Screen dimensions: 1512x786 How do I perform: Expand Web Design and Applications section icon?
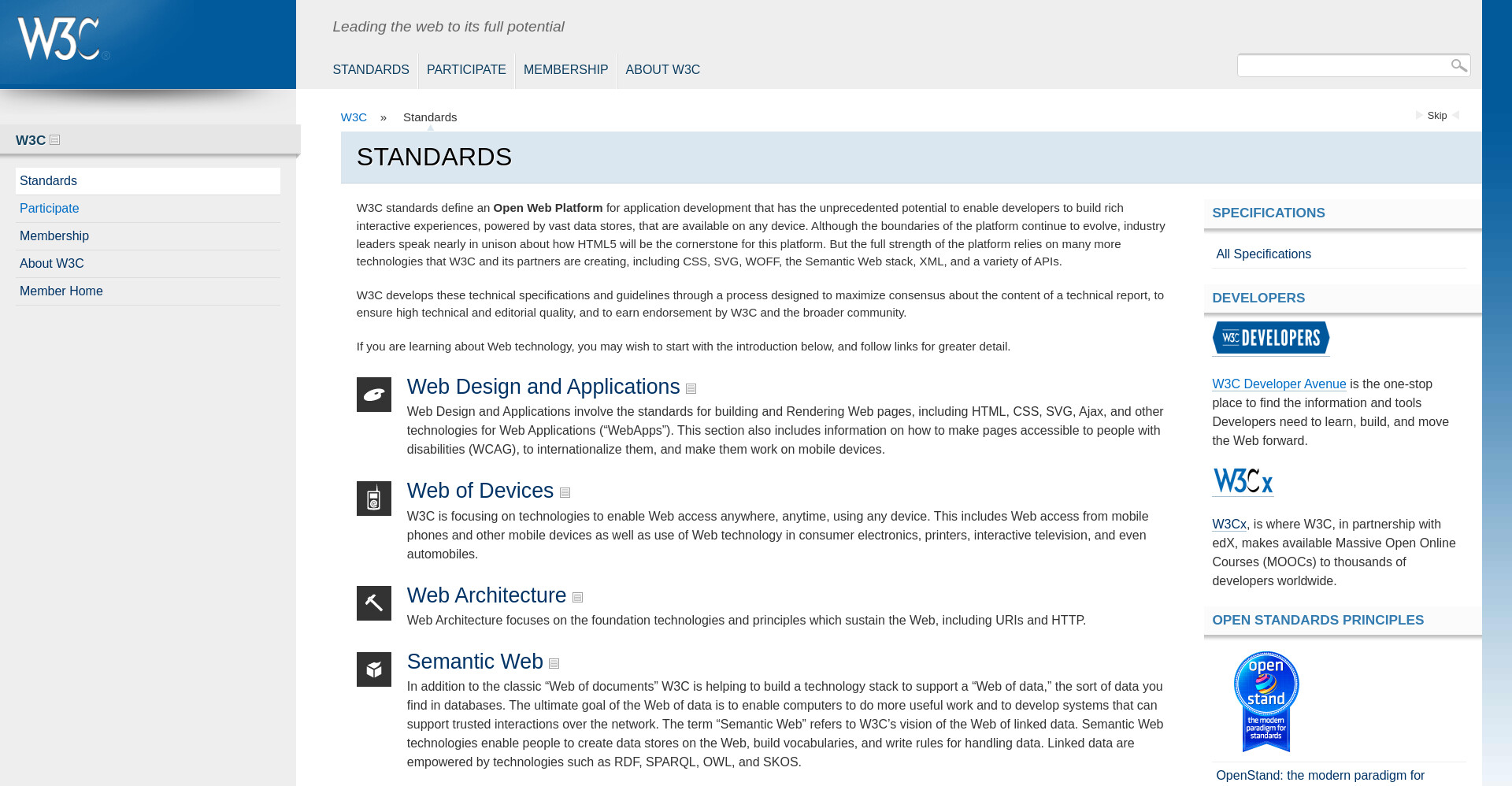691,389
